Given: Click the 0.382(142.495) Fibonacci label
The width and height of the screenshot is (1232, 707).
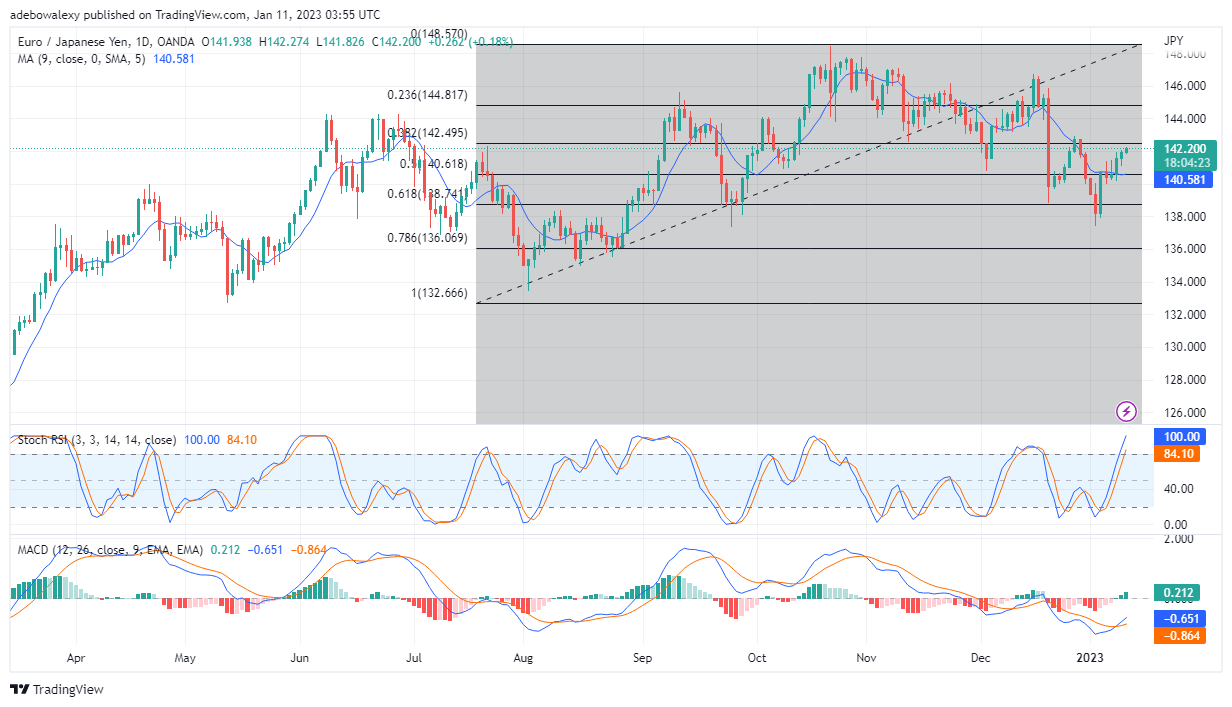Looking at the screenshot, I should click(428, 133).
